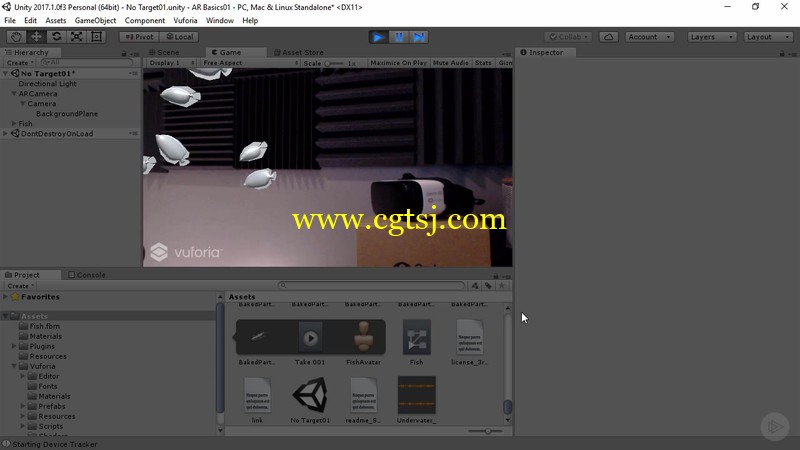Select the link text asset
Image resolution: width=800 pixels, height=450 pixels.
click(x=257, y=400)
